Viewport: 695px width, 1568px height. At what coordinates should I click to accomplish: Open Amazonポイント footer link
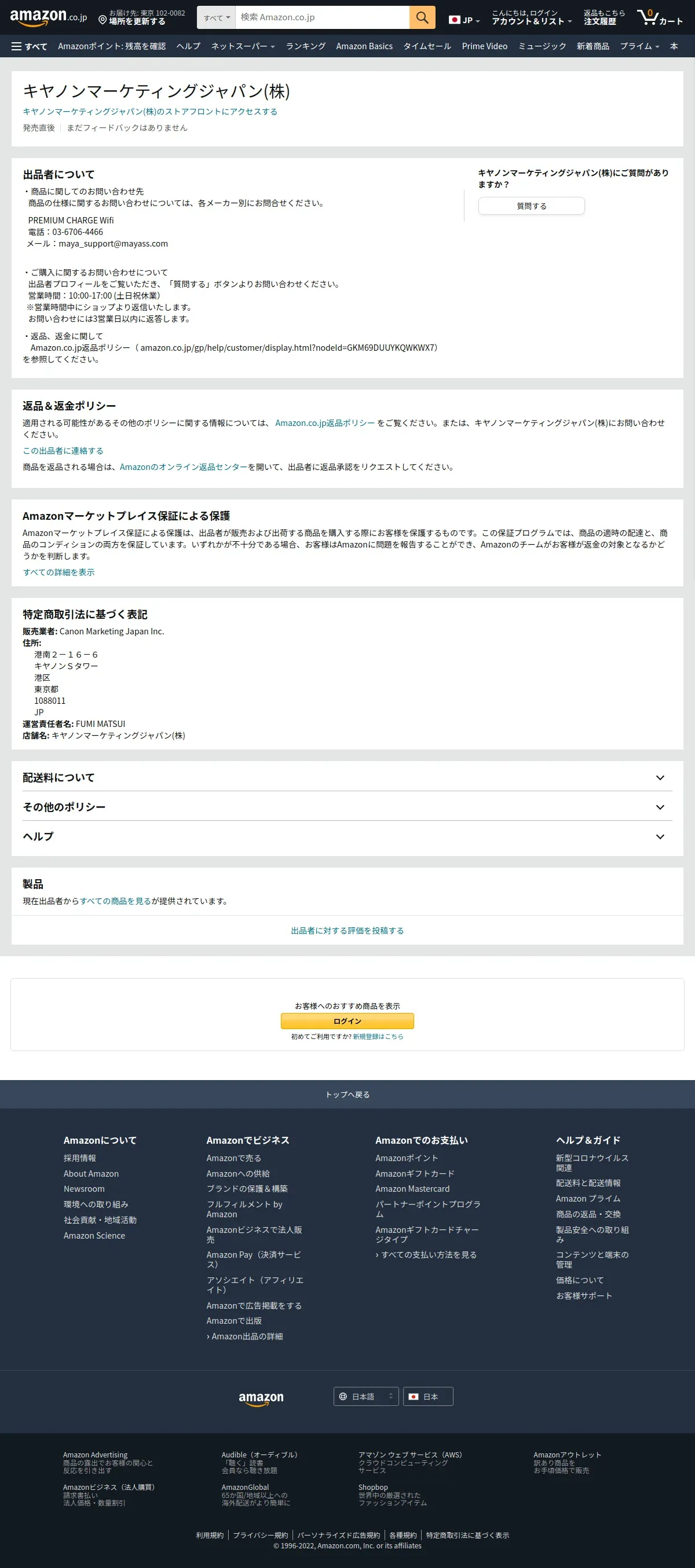[406, 1158]
